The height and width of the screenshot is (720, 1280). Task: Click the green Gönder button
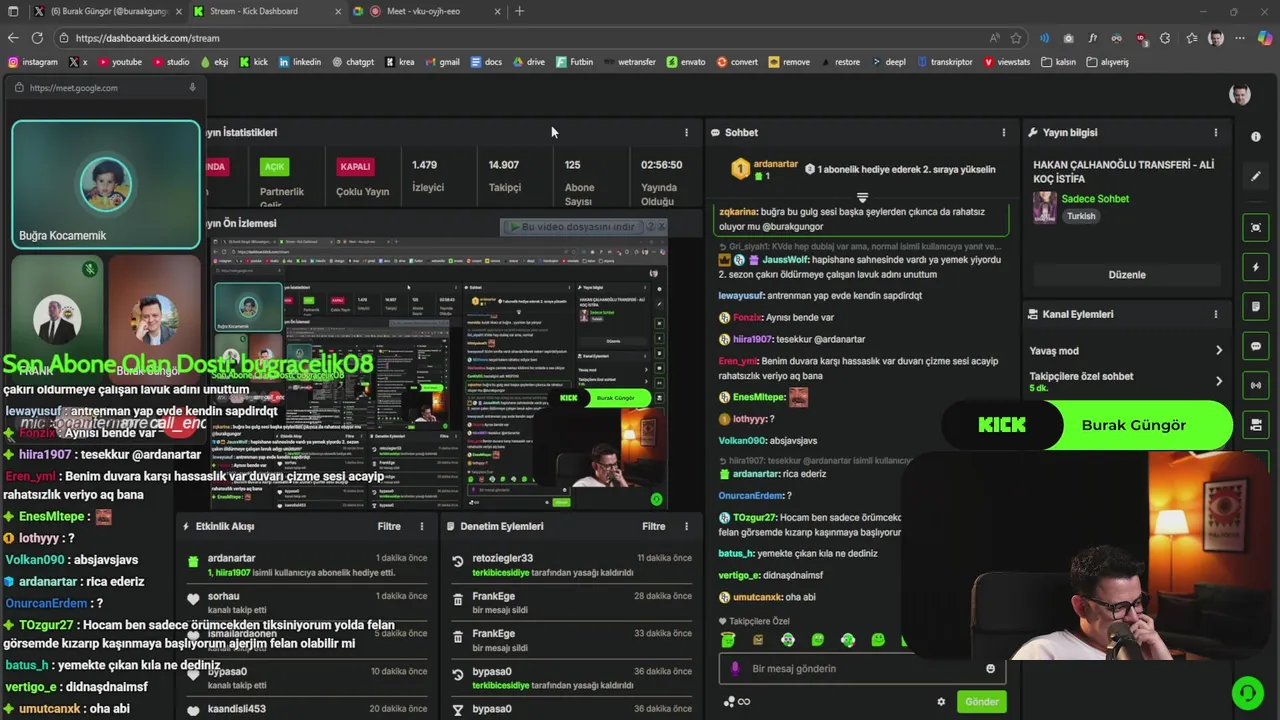point(981,702)
